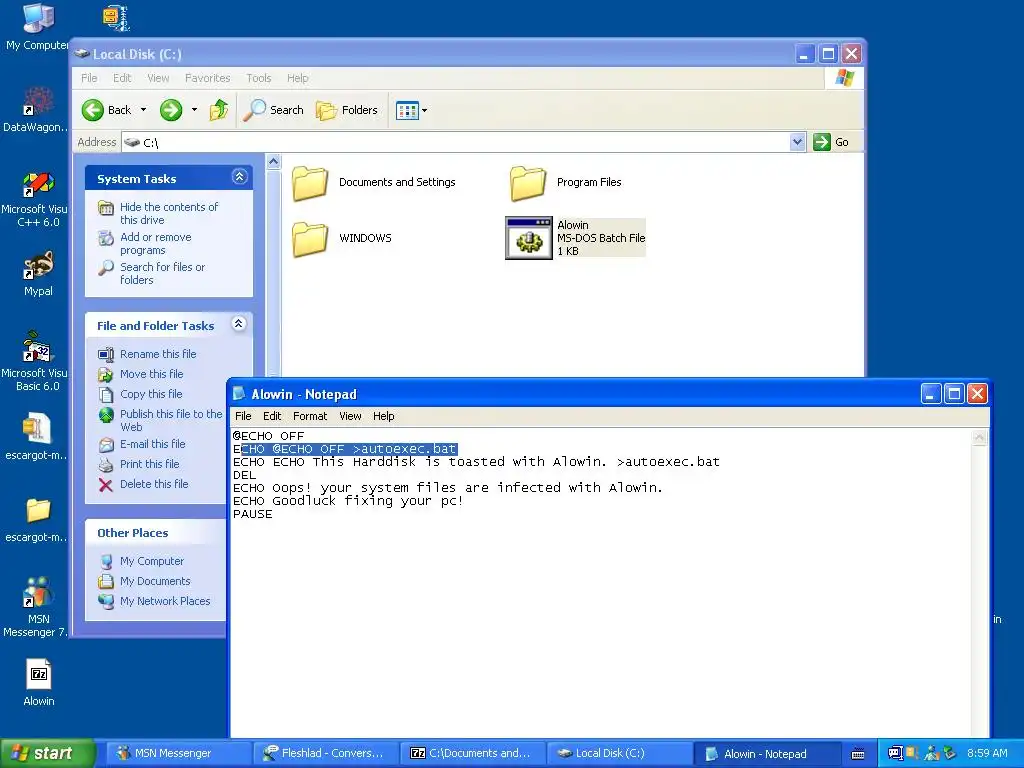This screenshot has height=768, width=1024.
Task: Launch Microsoft Visual Basic 6.0 shortcut
Action: pyautogui.click(x=36, y=361)
